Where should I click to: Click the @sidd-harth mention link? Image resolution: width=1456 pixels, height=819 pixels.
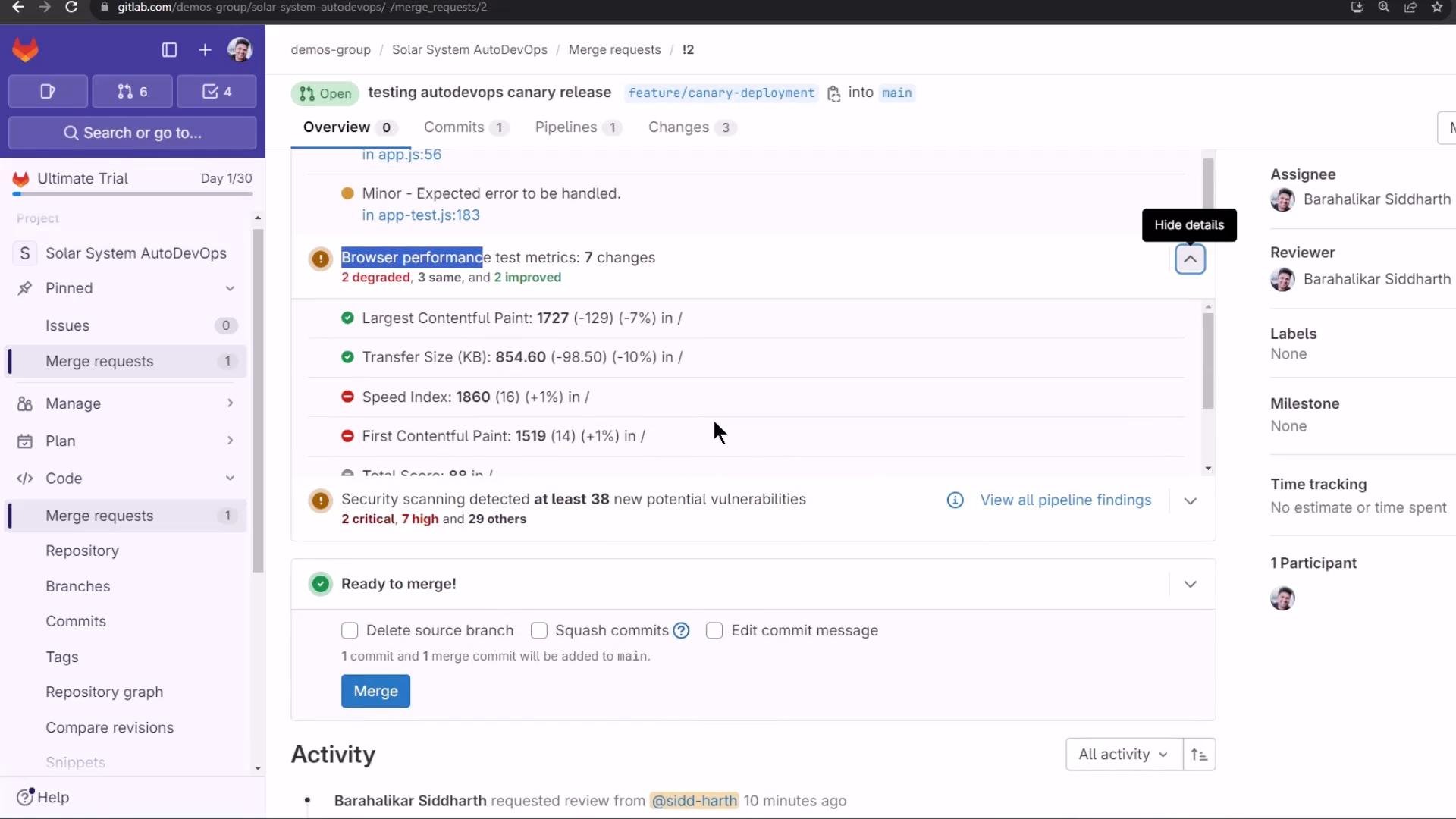(694, 801)
